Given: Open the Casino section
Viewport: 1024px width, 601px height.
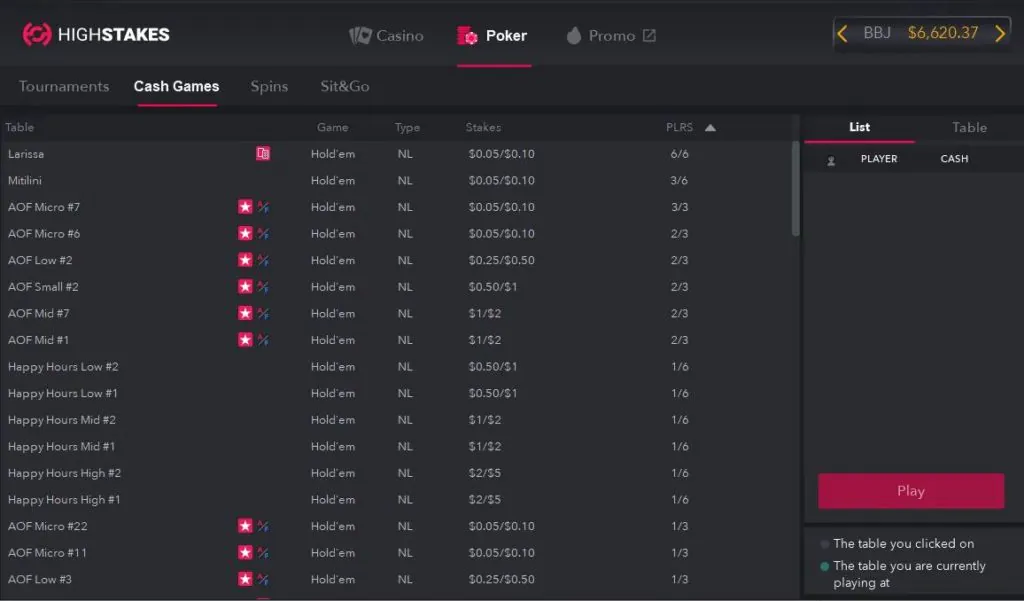Looking at the screenshot, I should (387, 36).
